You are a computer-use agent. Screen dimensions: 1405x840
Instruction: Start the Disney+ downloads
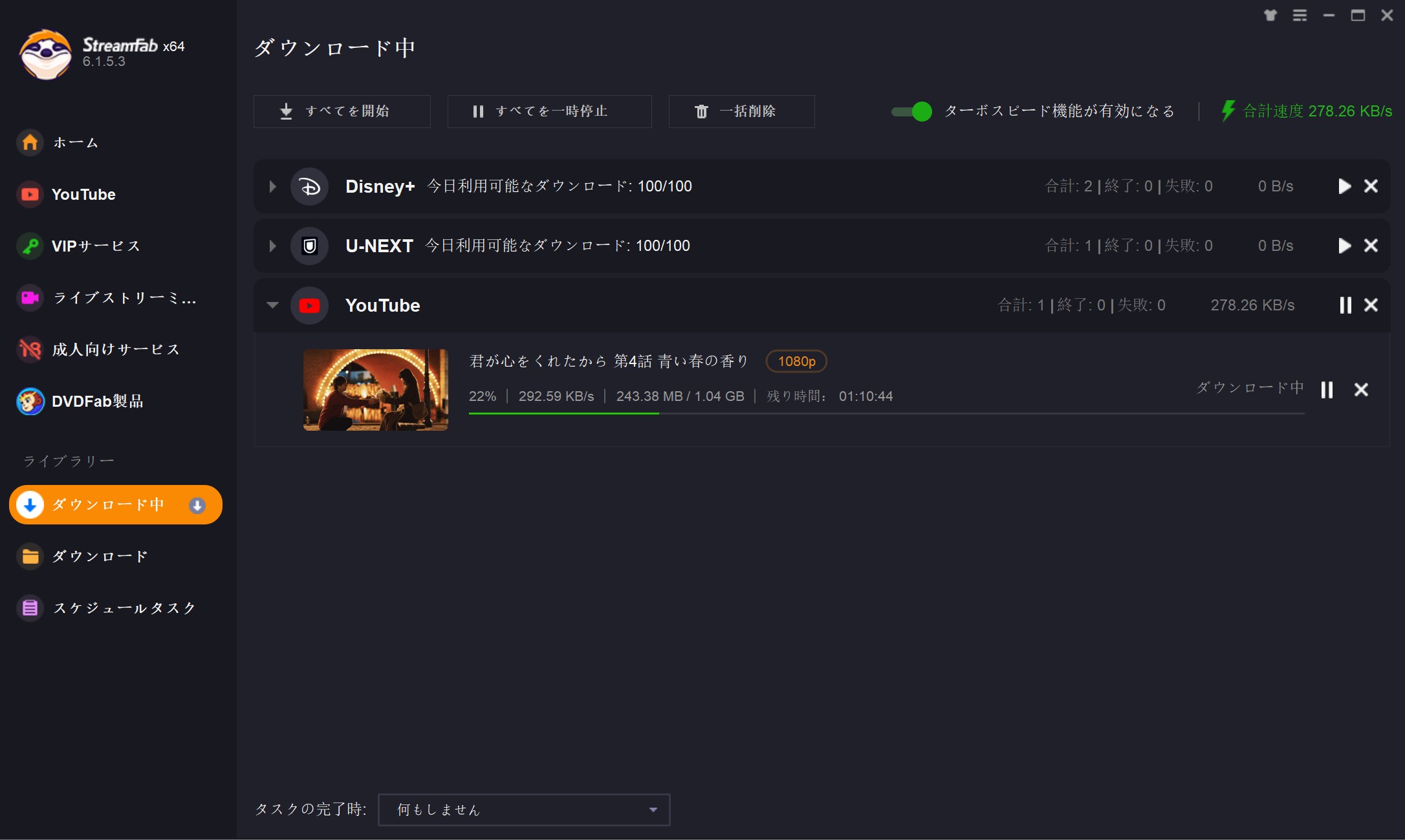1345,186
